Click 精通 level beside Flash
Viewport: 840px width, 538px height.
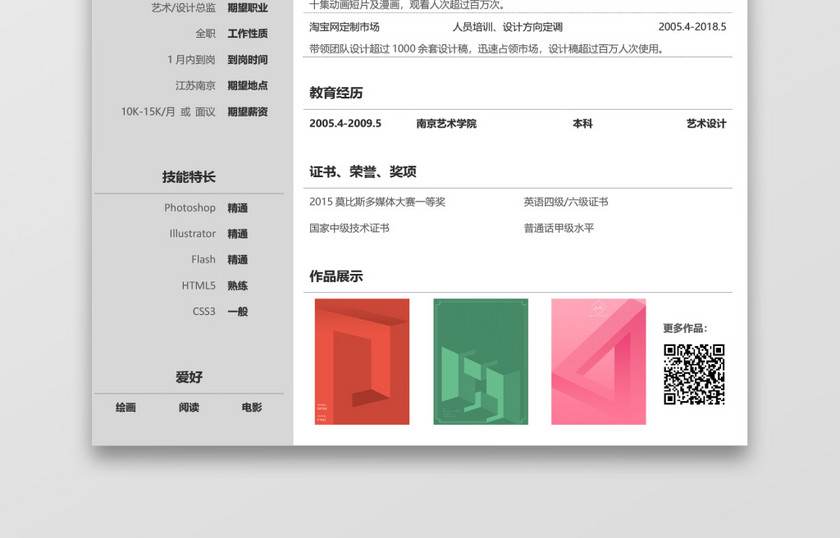[x=237, y=259]
